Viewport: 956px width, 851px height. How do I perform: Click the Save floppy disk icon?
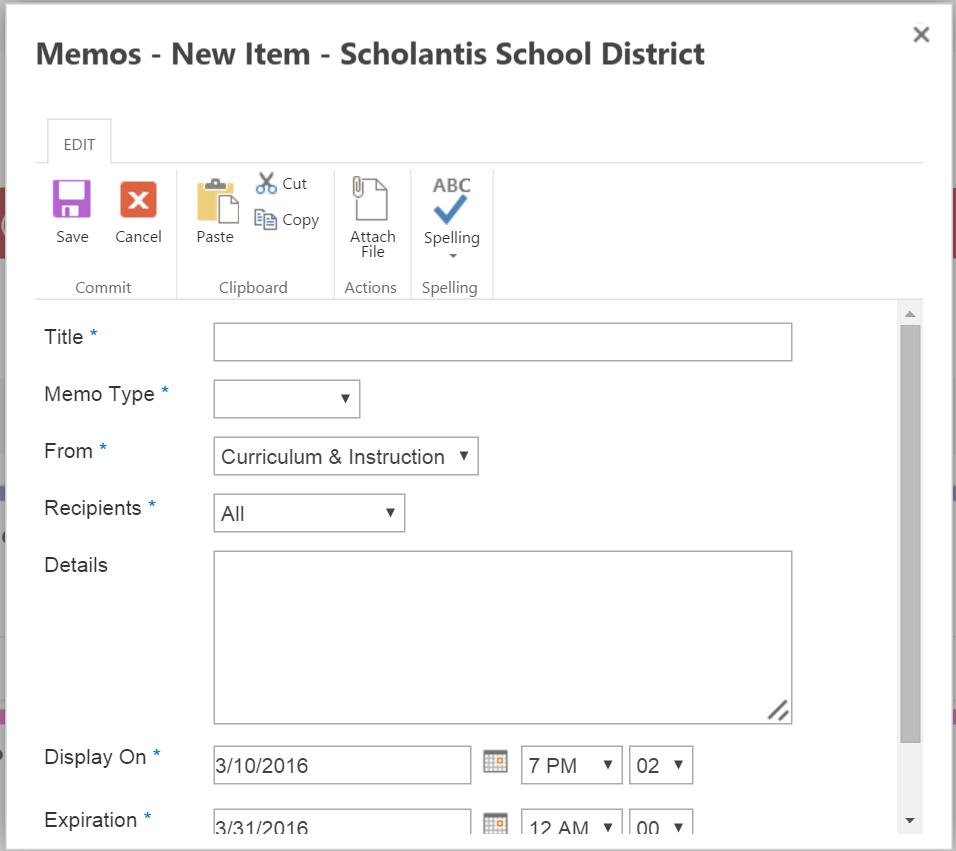pos(72,199)
